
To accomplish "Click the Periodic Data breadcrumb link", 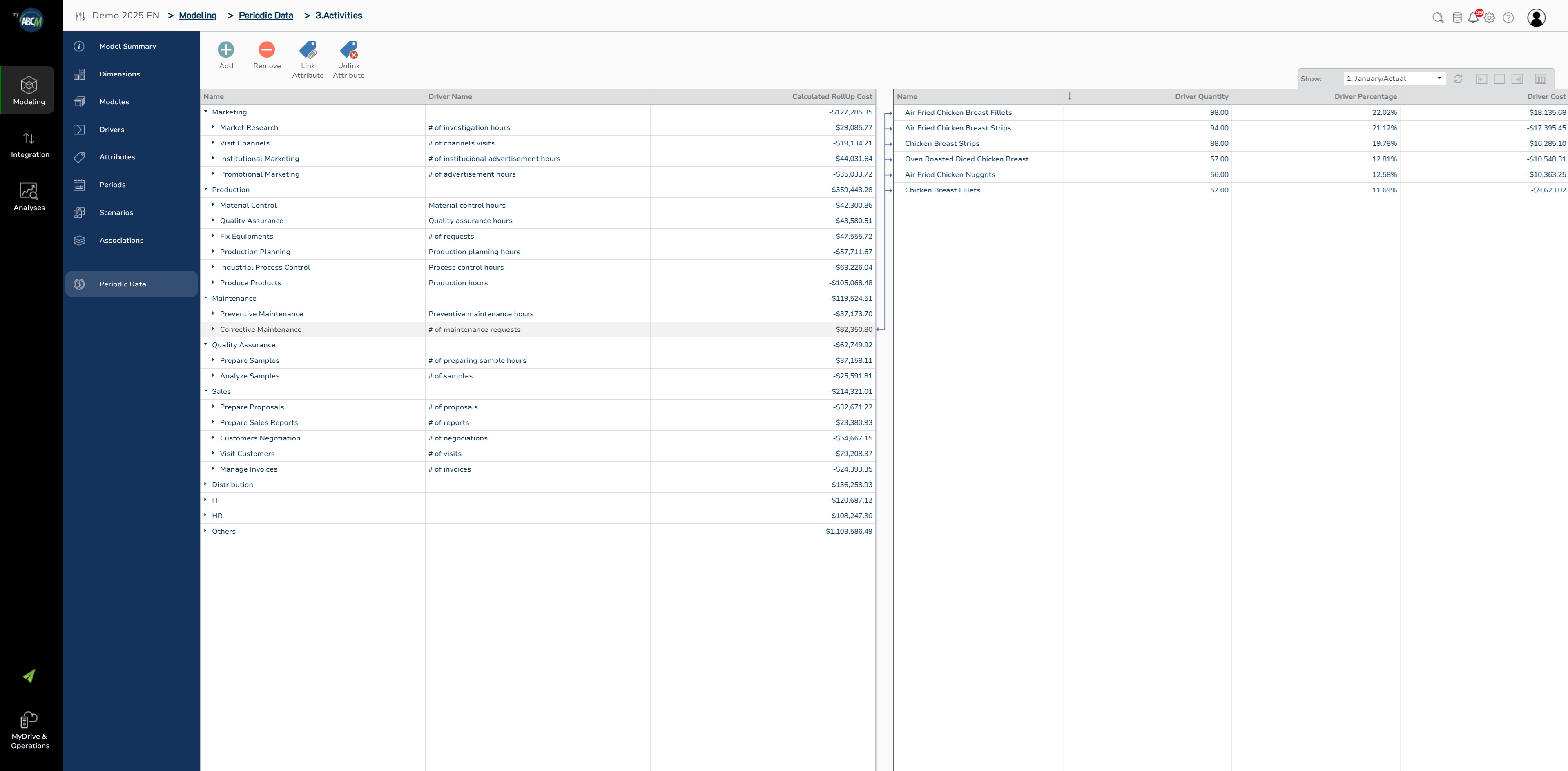I will [265, 16].
